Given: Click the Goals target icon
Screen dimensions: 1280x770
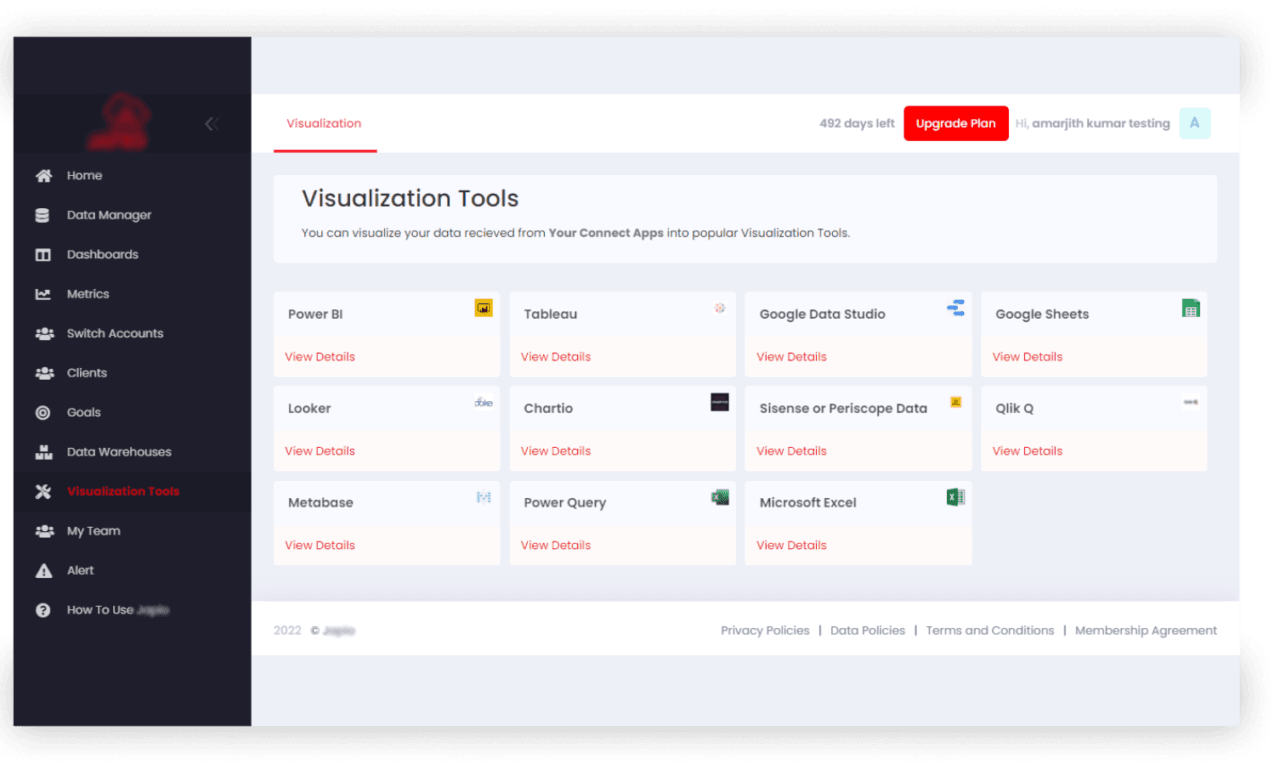Looking at the screenshot, I should point(43,413).
